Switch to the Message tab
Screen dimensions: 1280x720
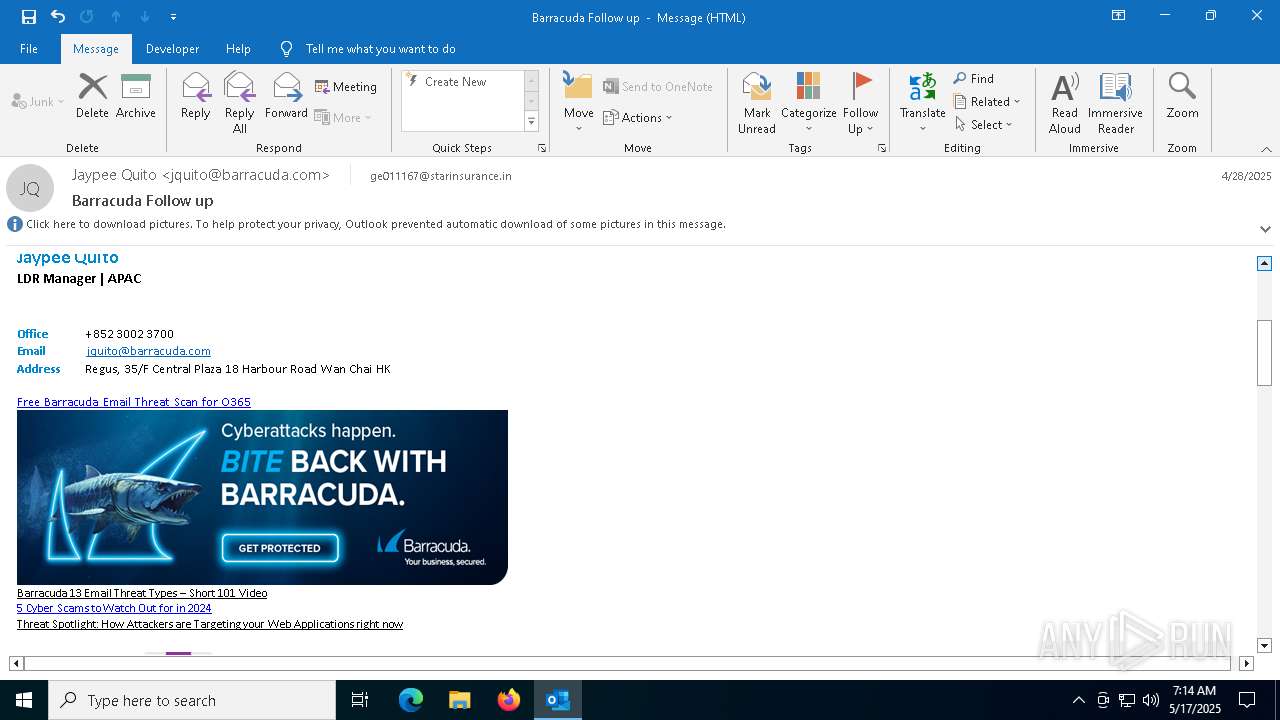pos(96,49)
